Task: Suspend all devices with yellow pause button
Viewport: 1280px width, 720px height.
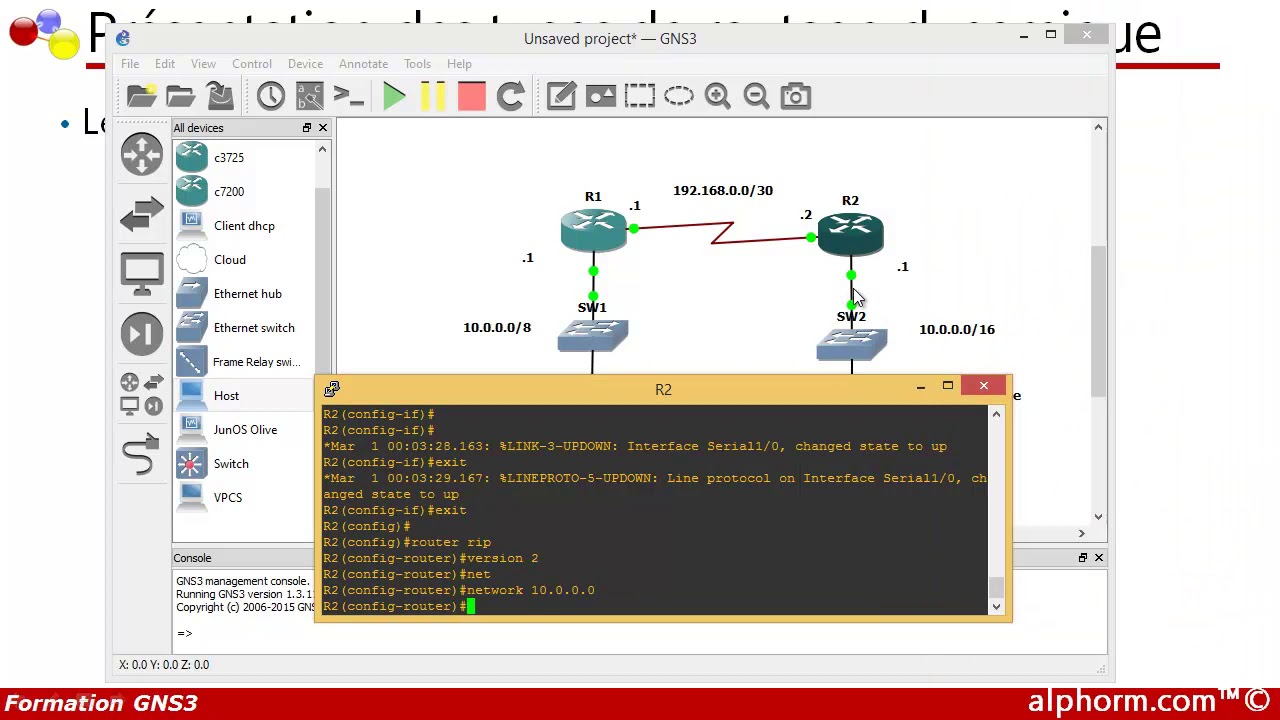Action: pyautogui.click(x=433, y=96)
